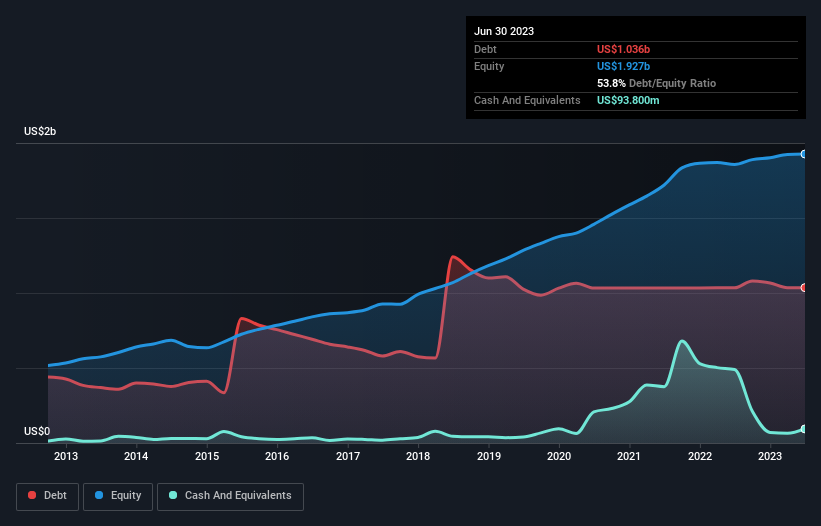821x526 pixels.
Task: Click the 2021 x-axis label
Action: coord(629,456)
